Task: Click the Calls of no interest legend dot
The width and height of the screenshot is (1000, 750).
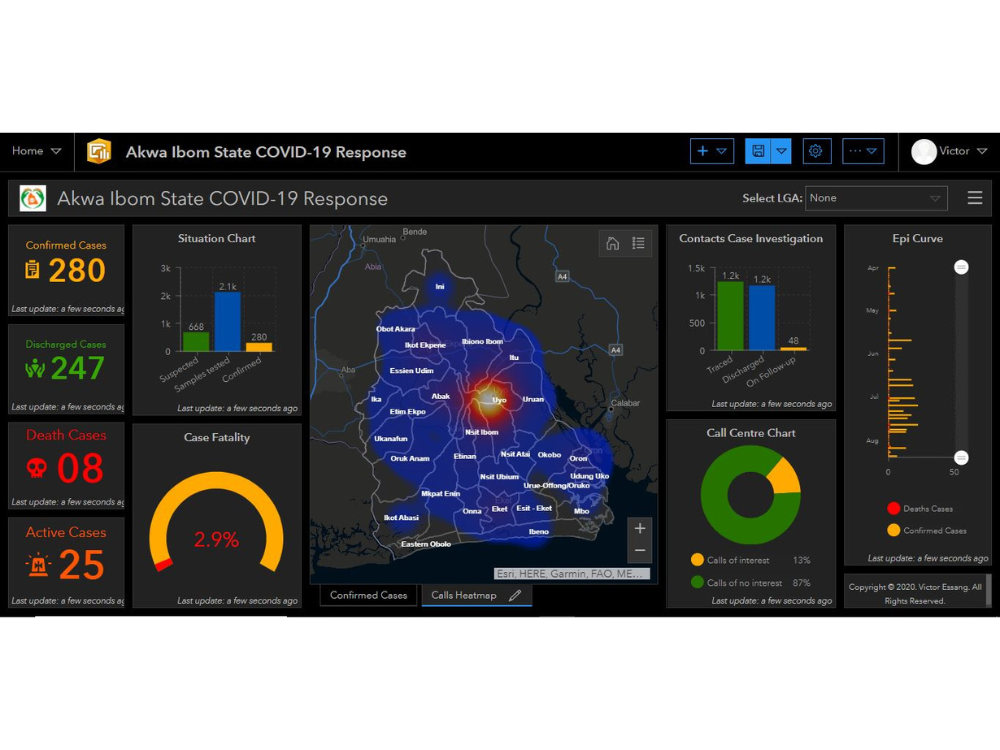Action: click(x=697, y=582)
